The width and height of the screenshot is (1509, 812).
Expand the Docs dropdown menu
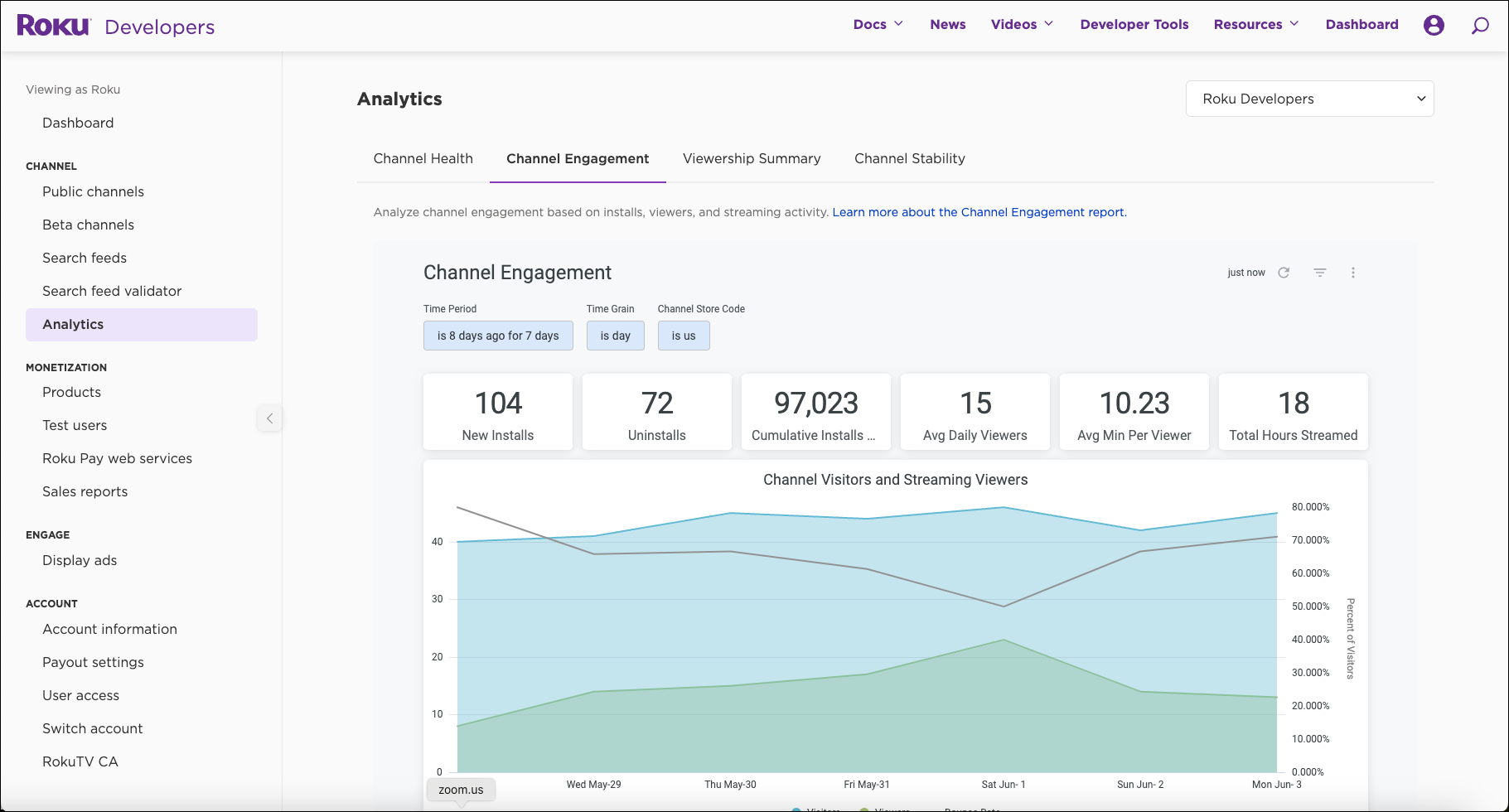click(x=878, y=25)
